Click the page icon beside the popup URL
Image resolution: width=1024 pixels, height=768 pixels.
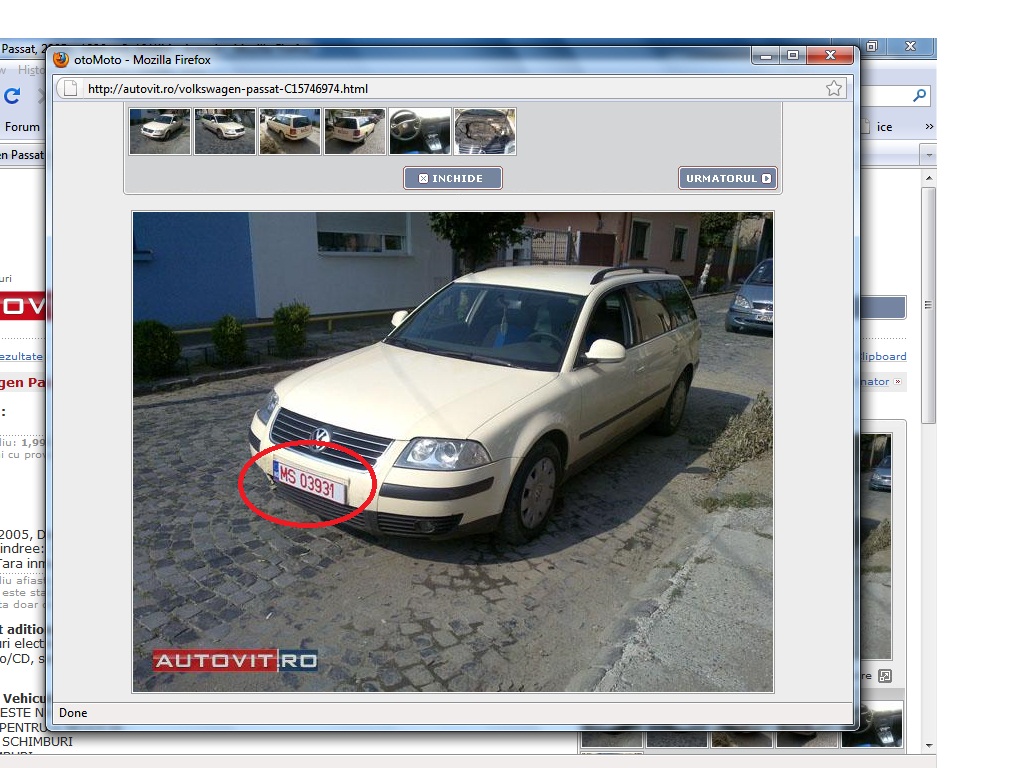(x=70, y=89)
